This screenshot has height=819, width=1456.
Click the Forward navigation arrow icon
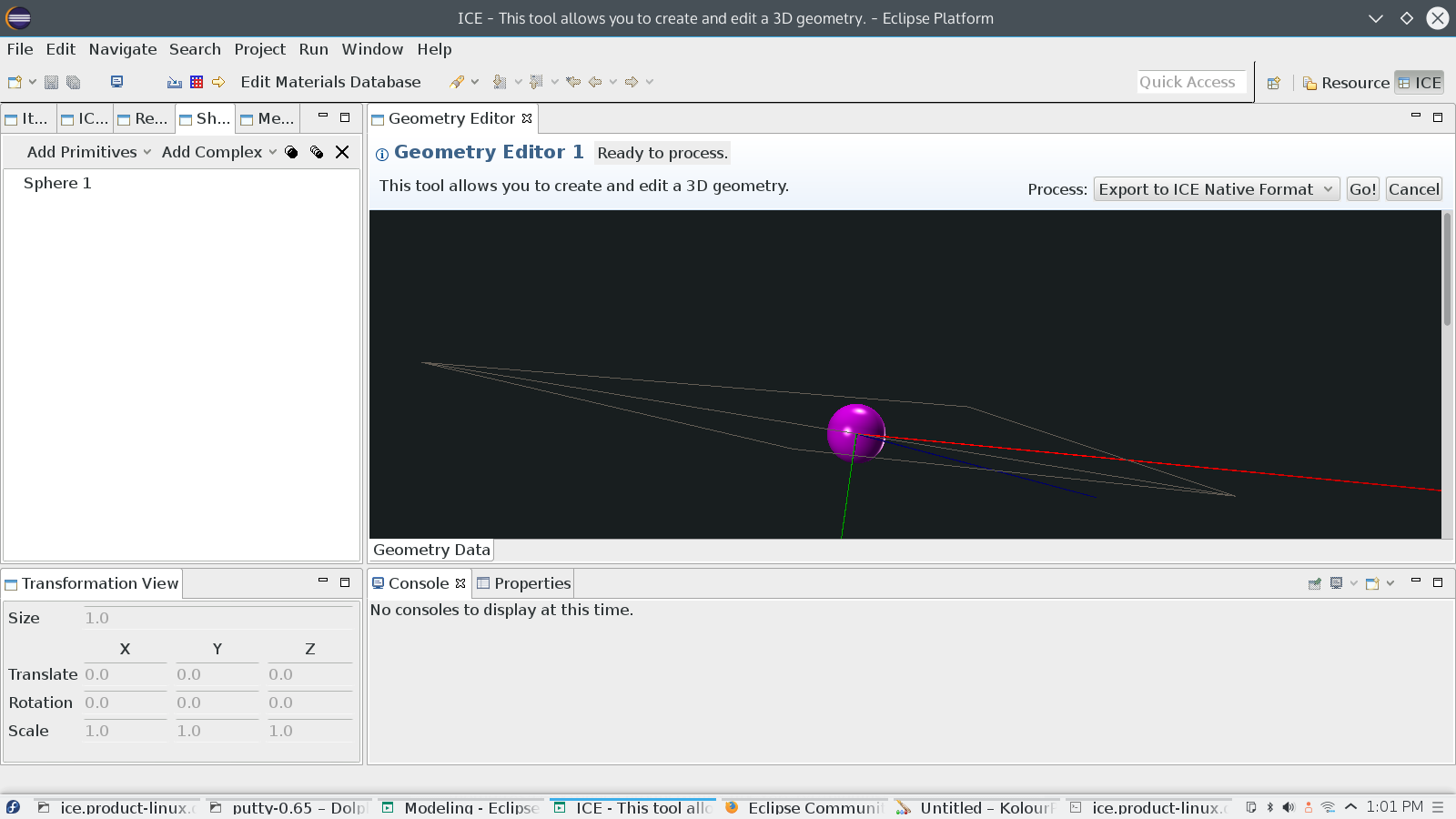point(632,82)
